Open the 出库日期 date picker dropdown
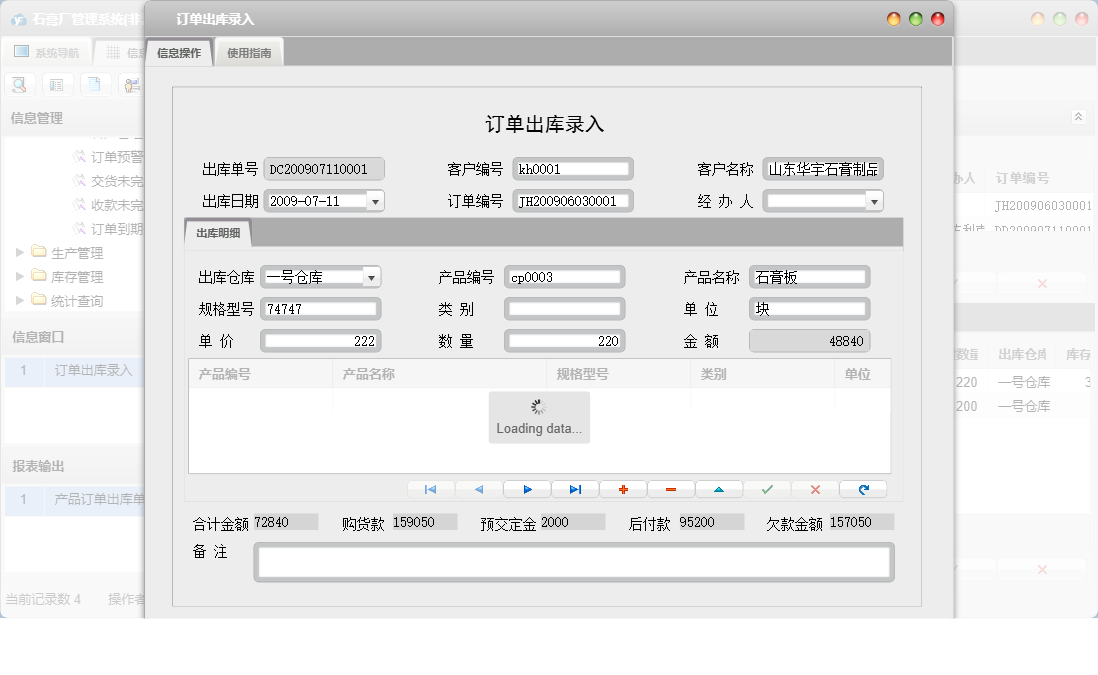The image size is (1098, 675). click(376, 200)
